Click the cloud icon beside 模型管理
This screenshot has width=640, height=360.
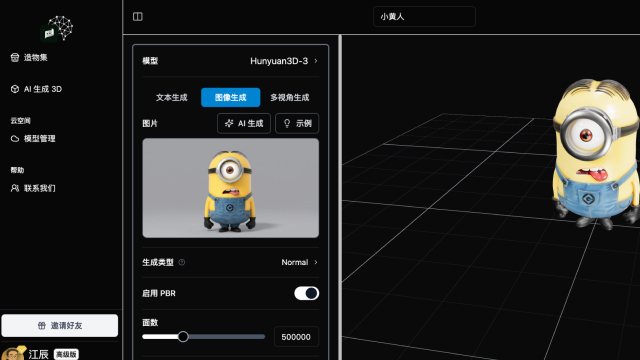tap(15, 139)
